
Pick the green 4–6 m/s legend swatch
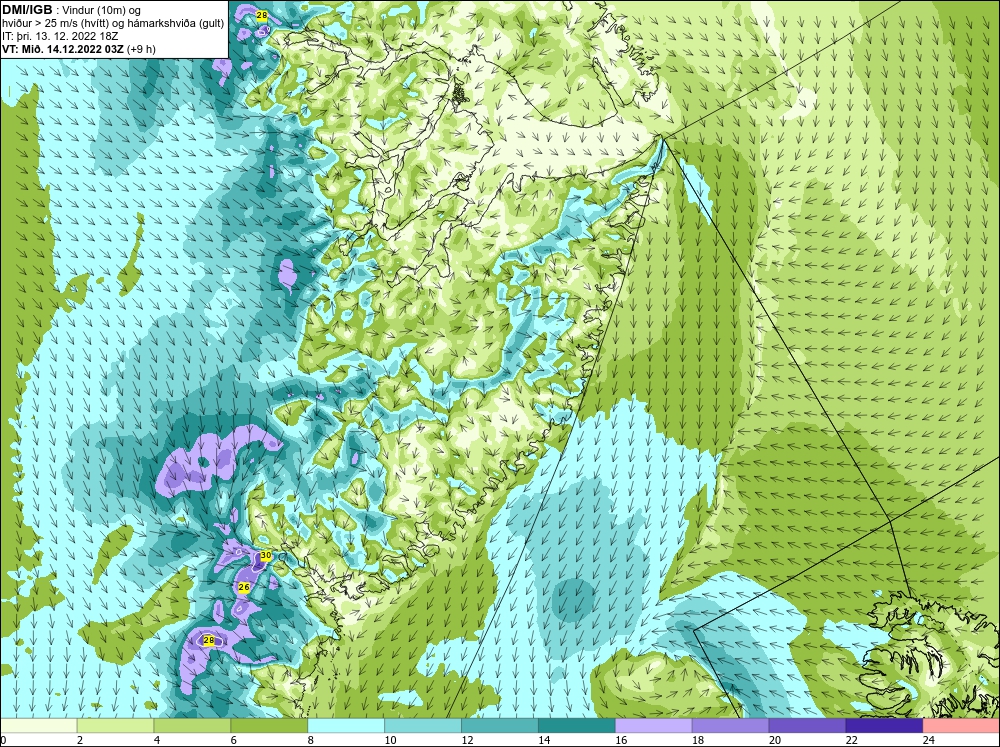pos(192,725)
